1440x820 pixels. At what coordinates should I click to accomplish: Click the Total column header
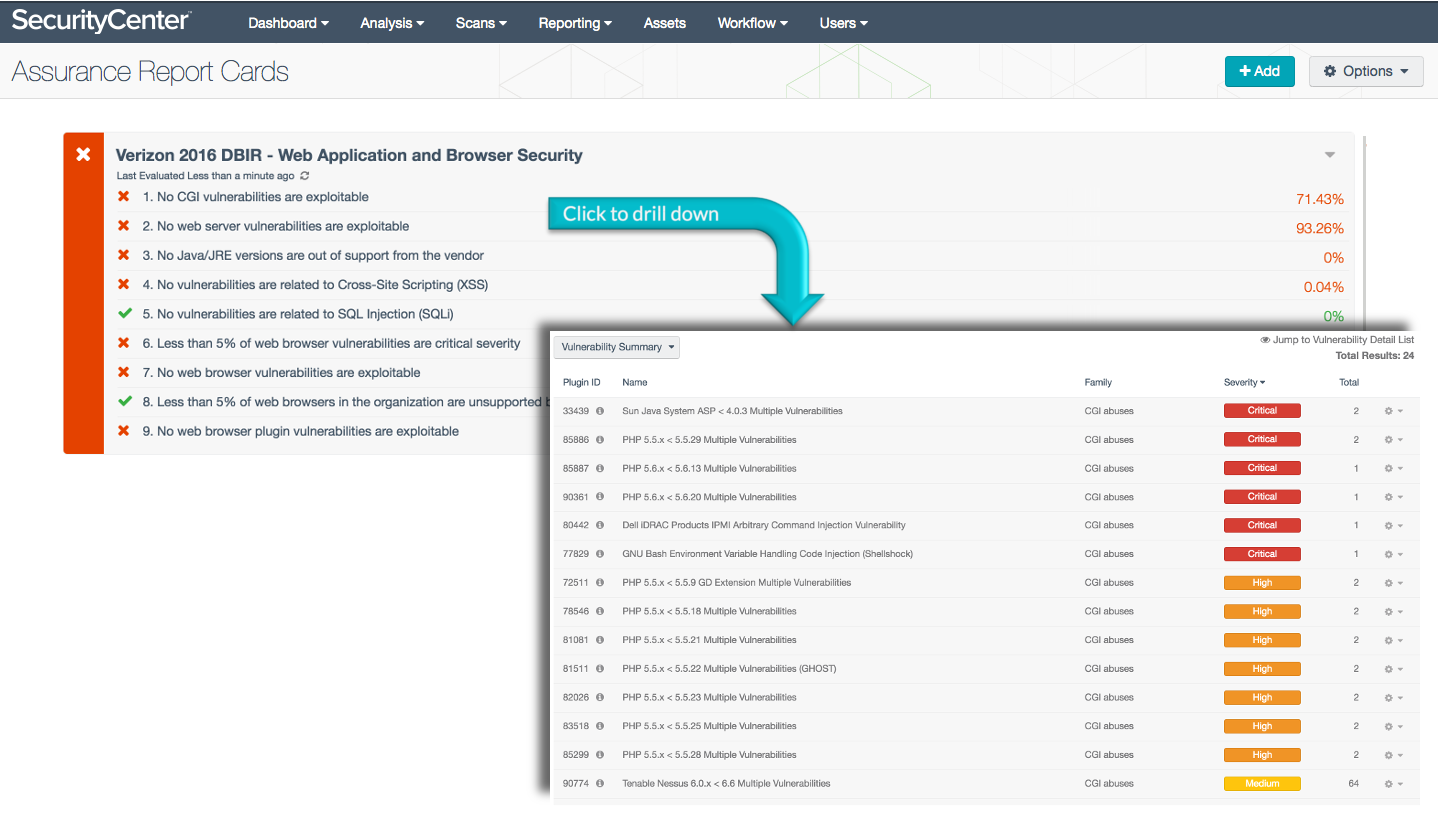1349,382
